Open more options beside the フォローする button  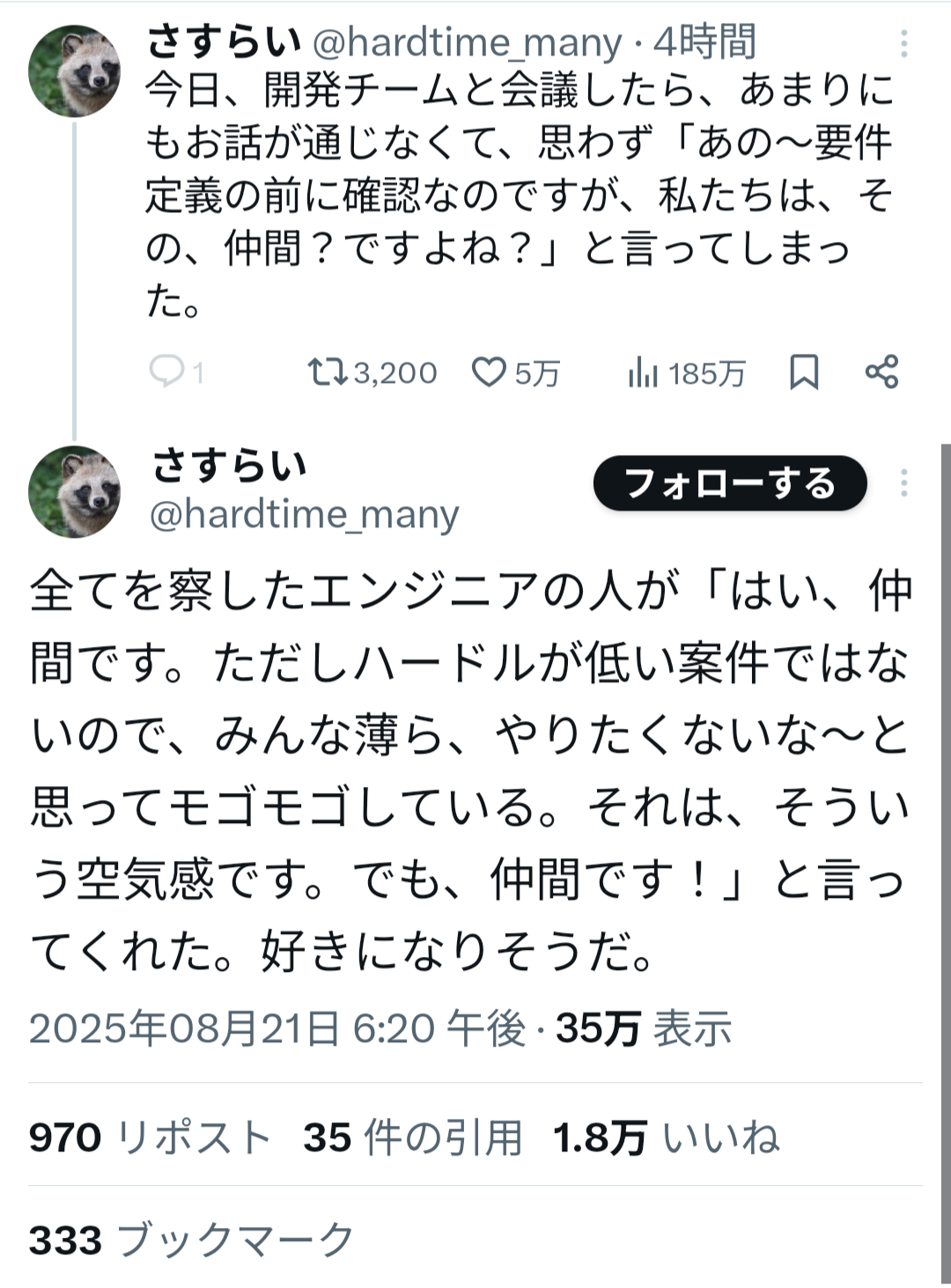[x=904, y=482]
